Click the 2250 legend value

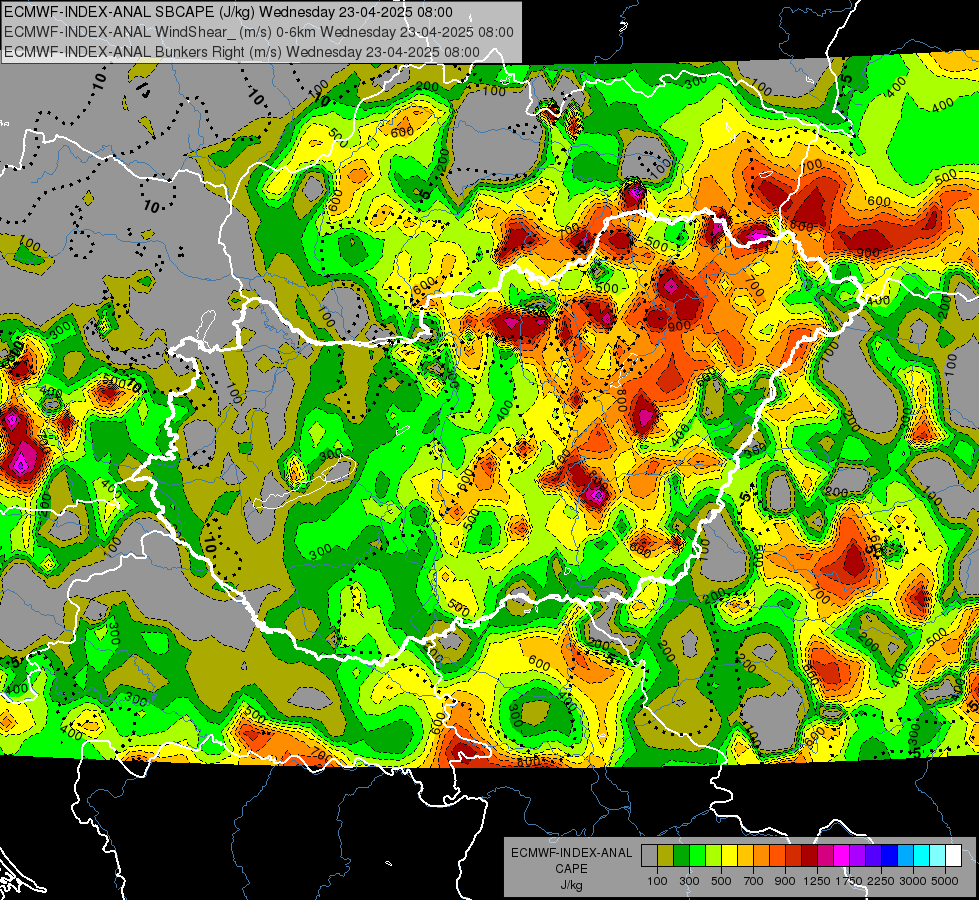point(881,881)
